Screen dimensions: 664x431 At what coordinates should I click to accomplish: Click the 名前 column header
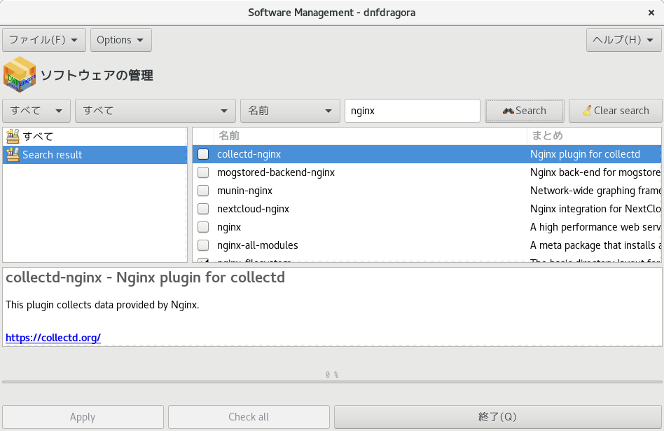(x=371, y=135)
